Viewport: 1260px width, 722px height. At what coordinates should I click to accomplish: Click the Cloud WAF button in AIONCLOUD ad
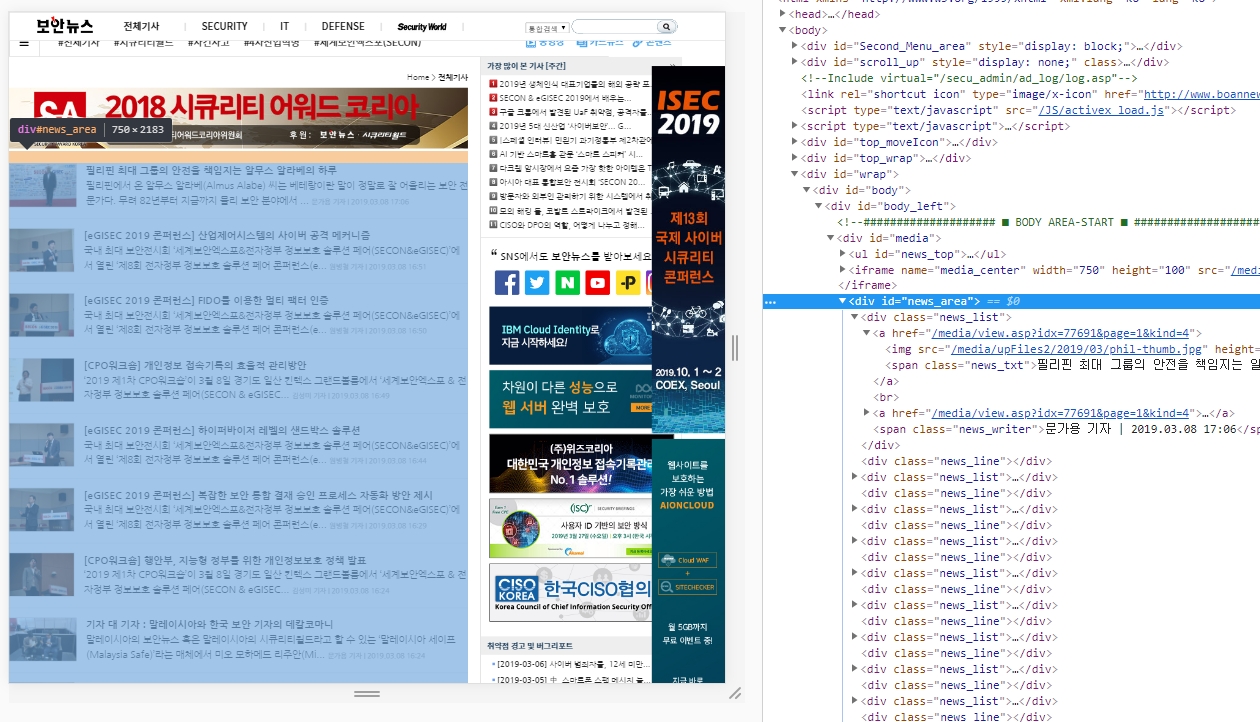coord(688,560)
